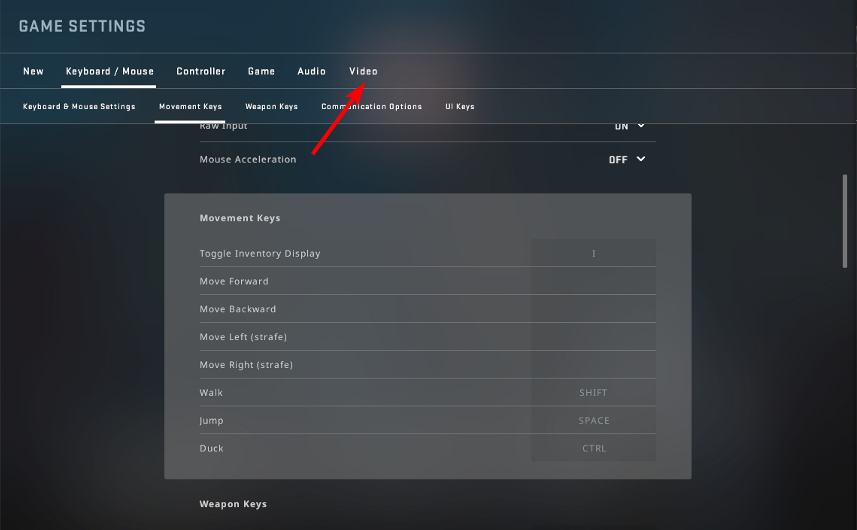
Task: Open the Video settings tab
Action: click(363, 71)
